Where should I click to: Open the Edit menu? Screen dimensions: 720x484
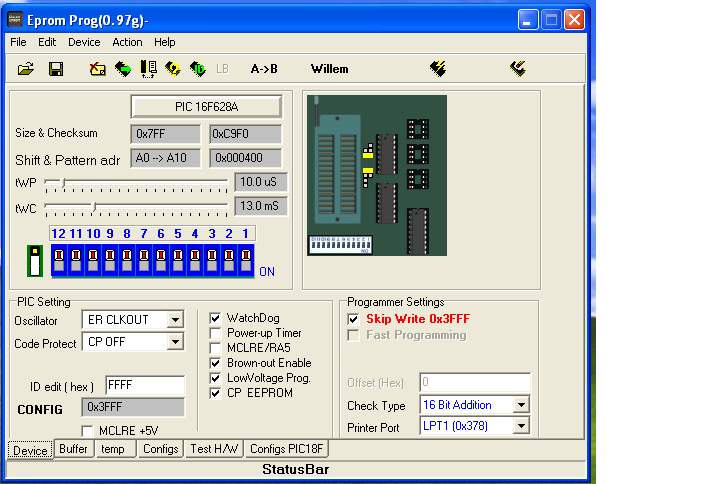pyautogui.click(x=47, y=42)
